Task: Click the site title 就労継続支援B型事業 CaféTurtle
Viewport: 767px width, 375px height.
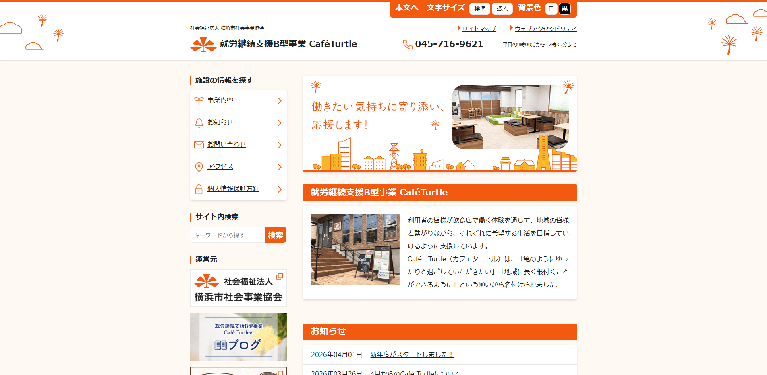Action: [289, 44]
